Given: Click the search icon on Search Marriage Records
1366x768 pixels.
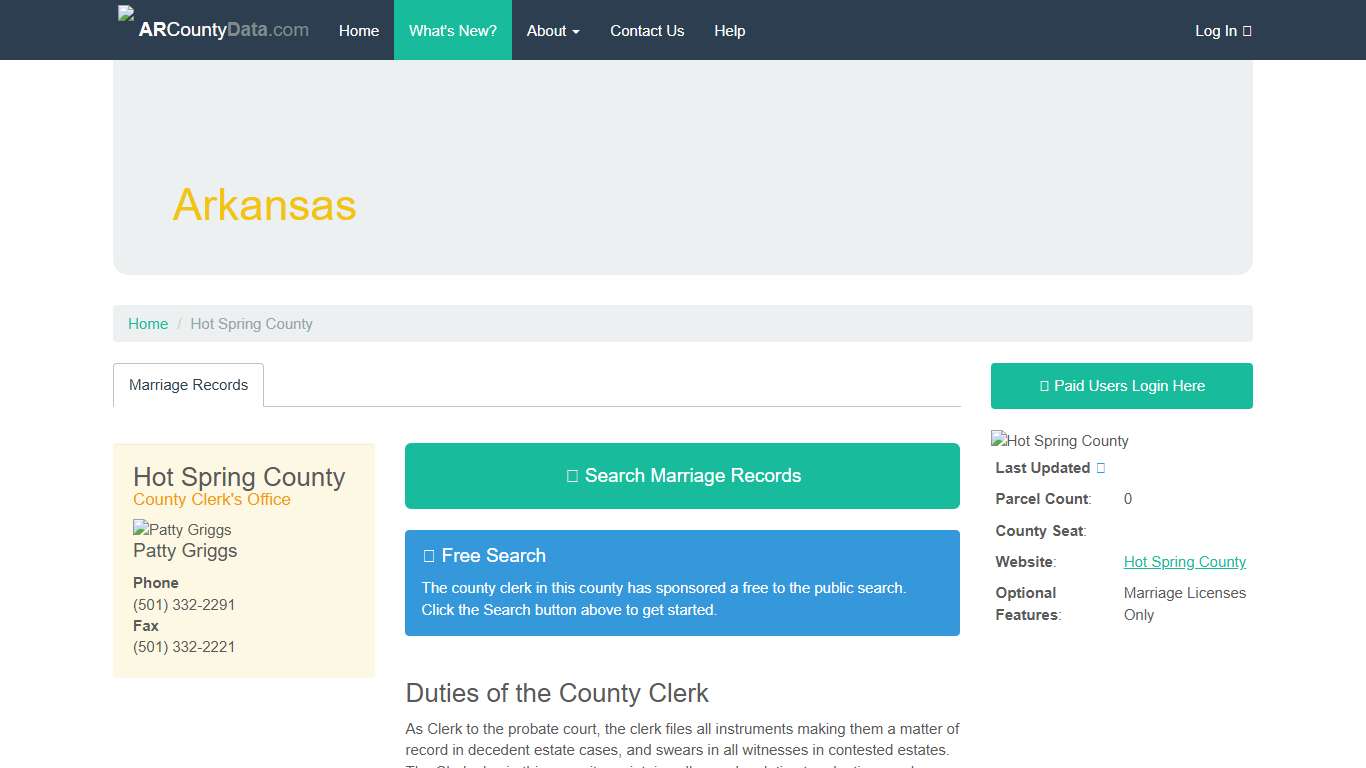Looking at the screenshot, I should [573, 476].
